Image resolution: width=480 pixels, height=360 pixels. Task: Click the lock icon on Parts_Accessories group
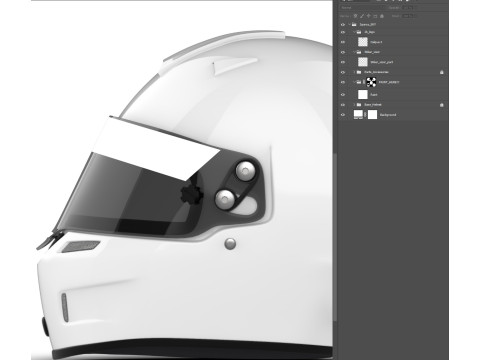pyautogui.click(x=442, y=72)
